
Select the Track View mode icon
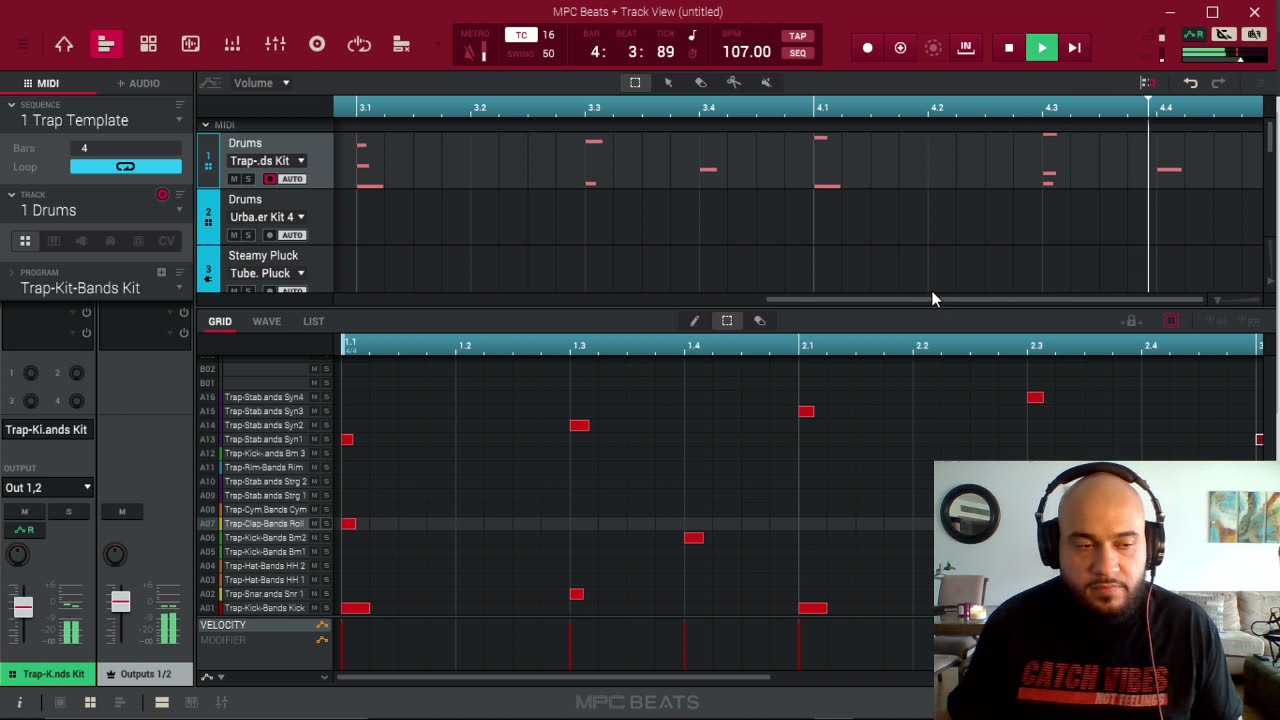tap(105, 44)
